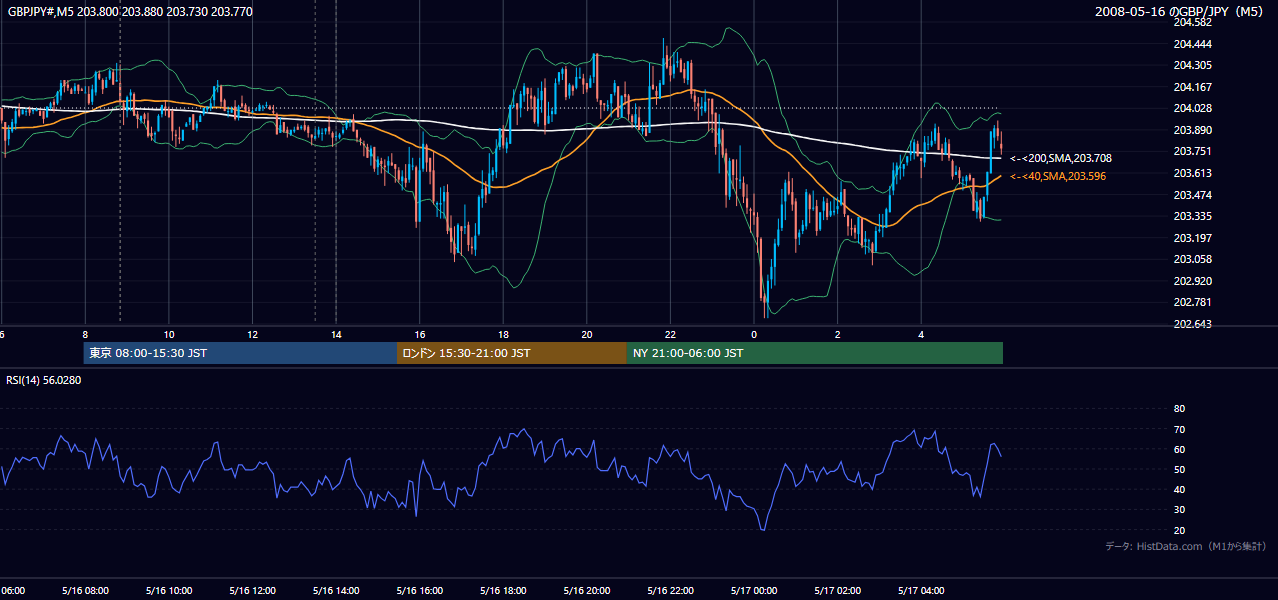Click the 5/16 08:00 time axis label
The height and width of the screenshot is (600, 1278).
click(x=84, y=590)
